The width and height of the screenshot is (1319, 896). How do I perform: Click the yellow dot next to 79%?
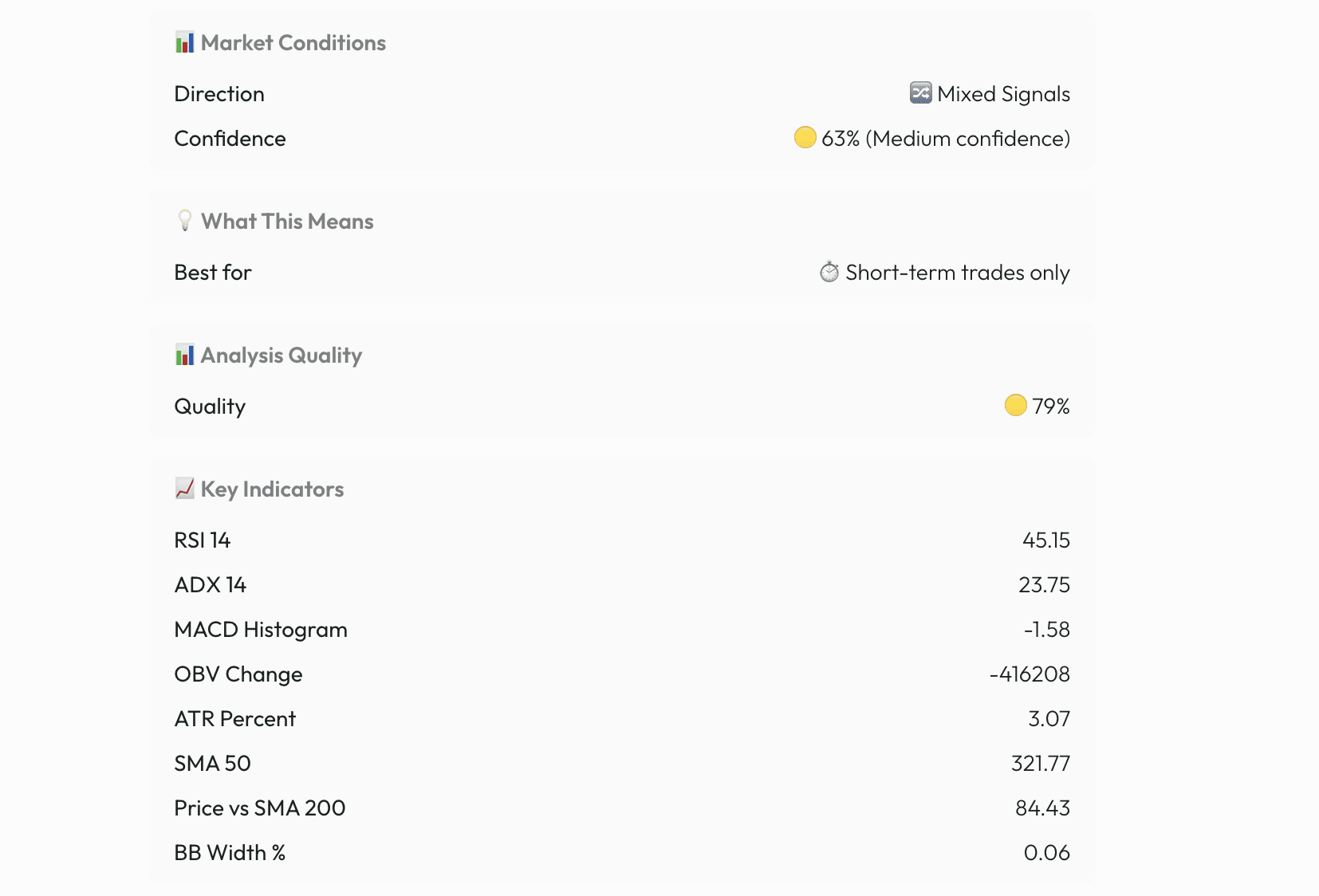(1015, 406)
